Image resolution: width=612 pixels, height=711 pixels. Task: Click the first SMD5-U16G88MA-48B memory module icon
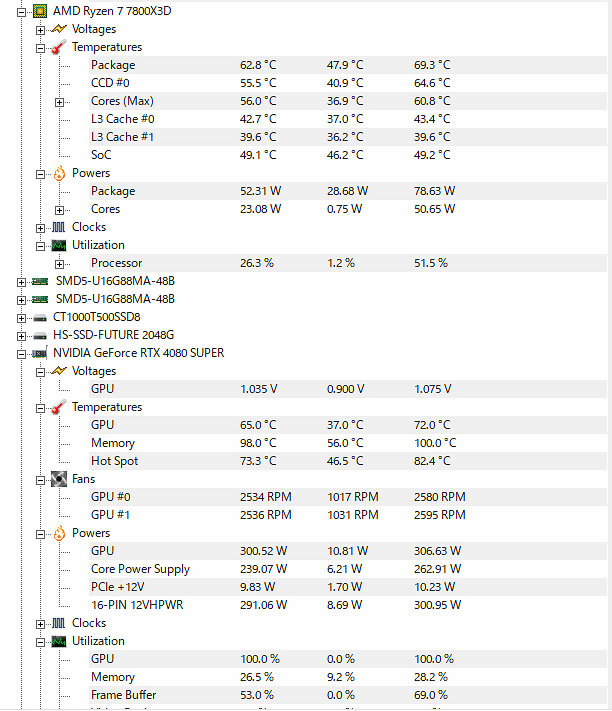tap(40, 282)
